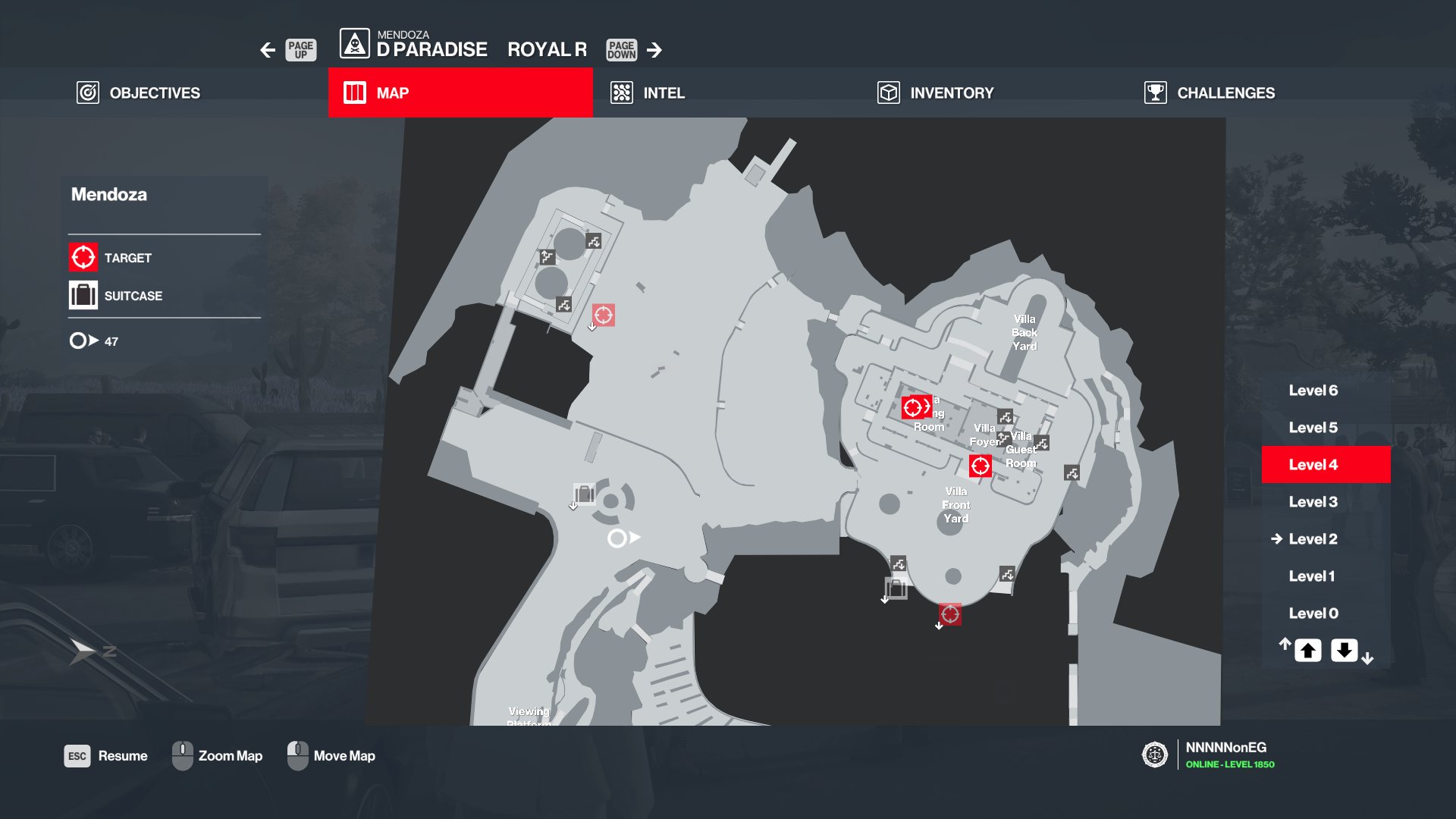Click the floor up arrow button
The height and width of the screenshot is (819, 1456).
1308,651
